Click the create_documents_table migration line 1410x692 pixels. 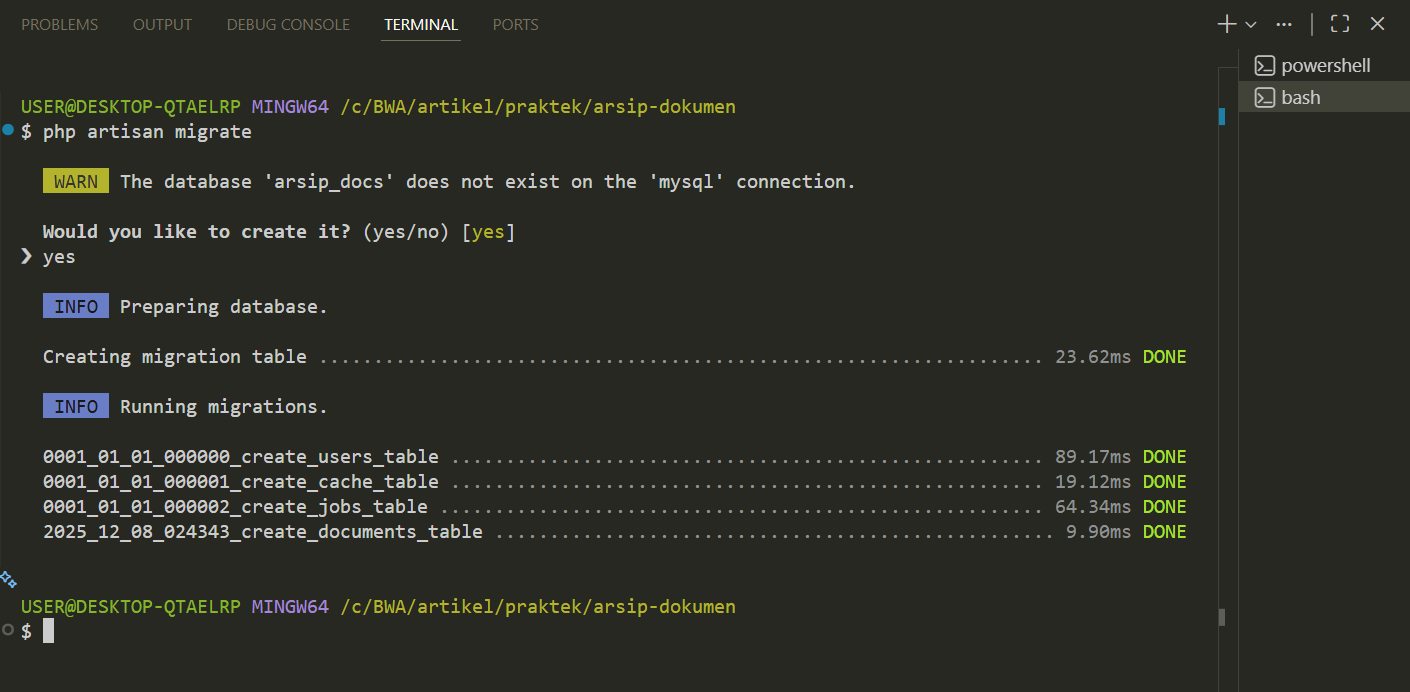tap(262, 532)
